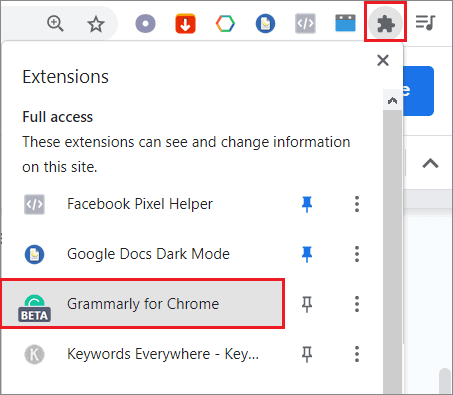Select Keywords Everywhere extension entry
This screenshot has height=395, width=453.
[x=143, y=354]
